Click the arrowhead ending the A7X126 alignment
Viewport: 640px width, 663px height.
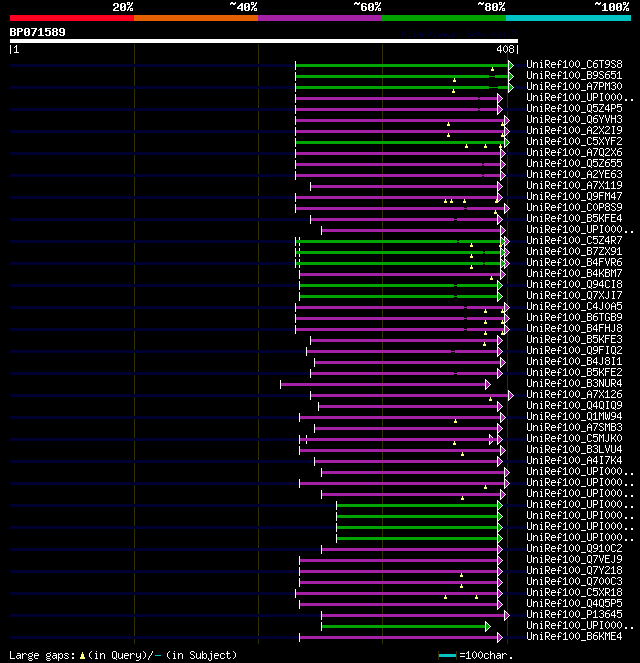click(511, 395)
